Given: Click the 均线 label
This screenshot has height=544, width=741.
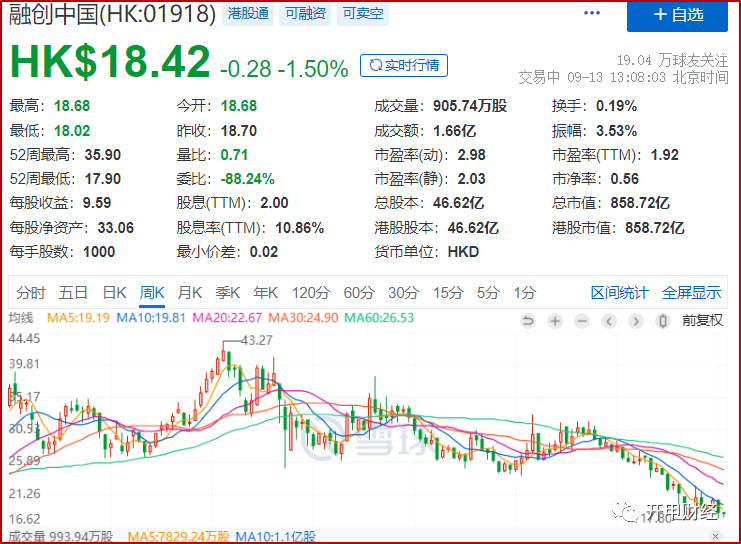Looking at the screenshot, I should point(21,318).
